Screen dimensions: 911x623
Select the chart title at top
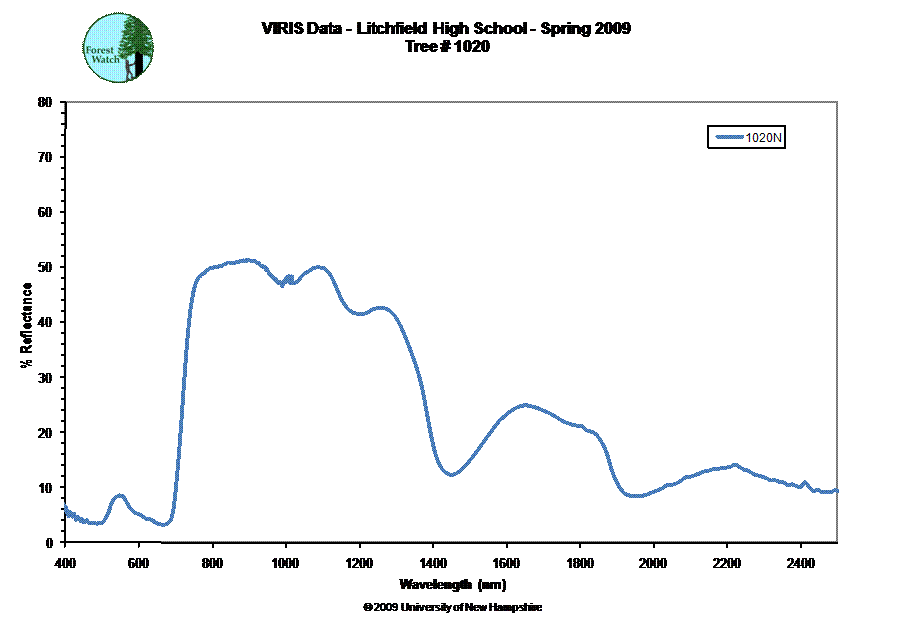click(445, 28)
